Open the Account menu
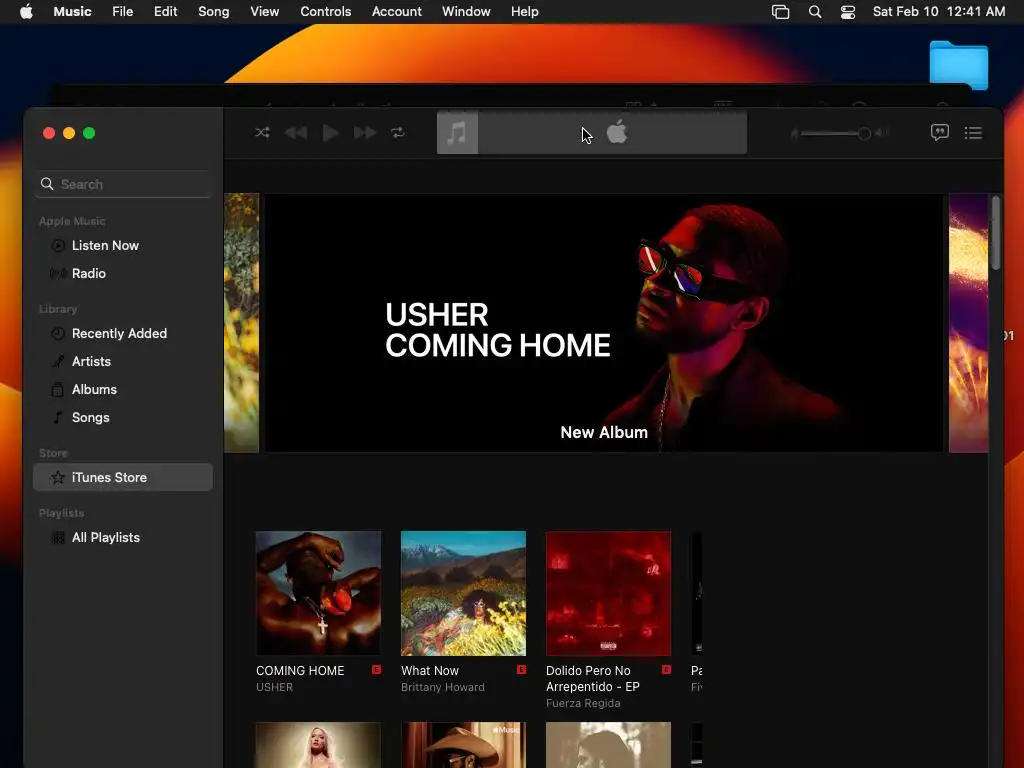1024x768 pixels. point(396,12)
